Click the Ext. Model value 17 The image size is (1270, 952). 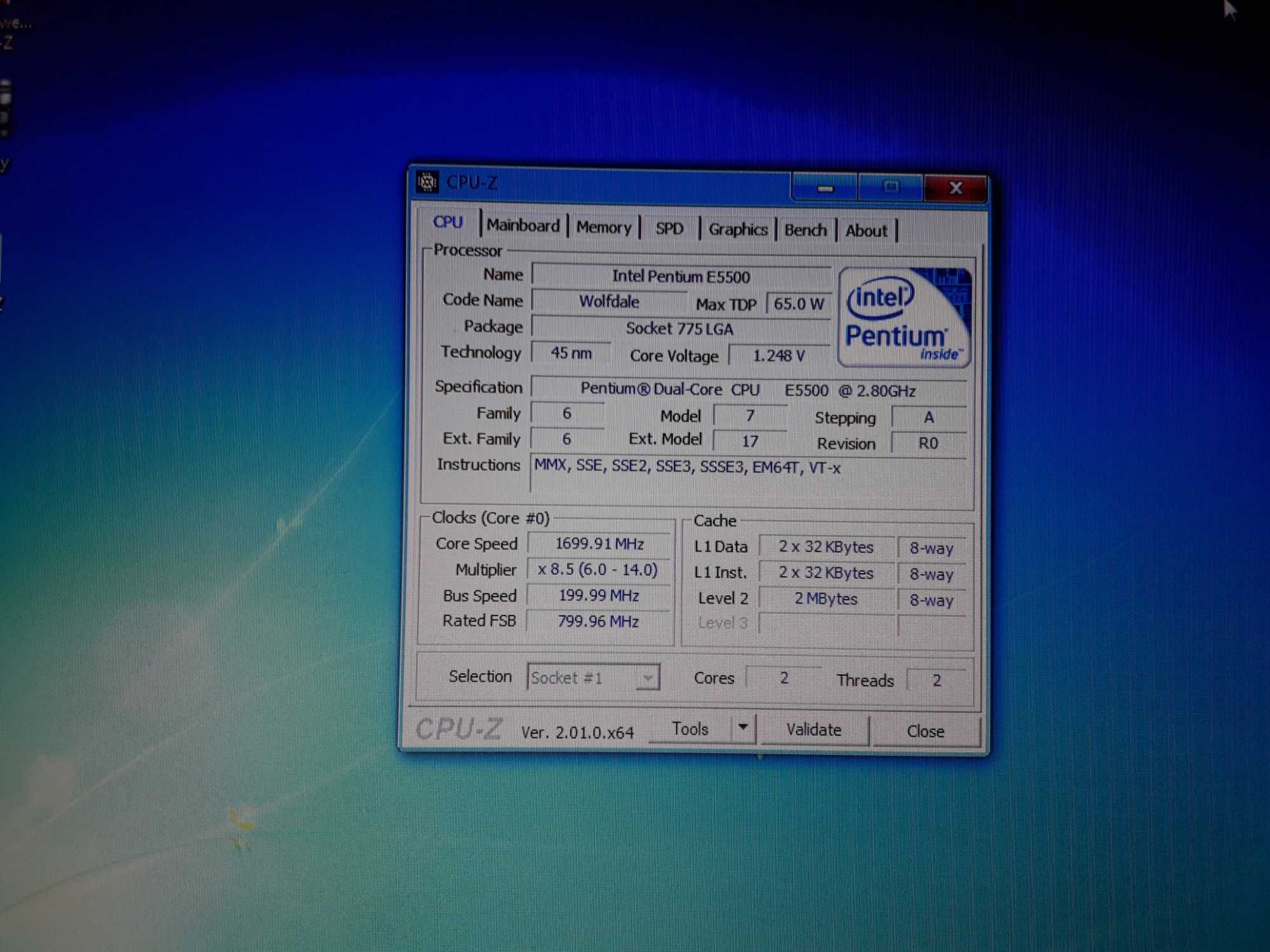pos(750,441)
